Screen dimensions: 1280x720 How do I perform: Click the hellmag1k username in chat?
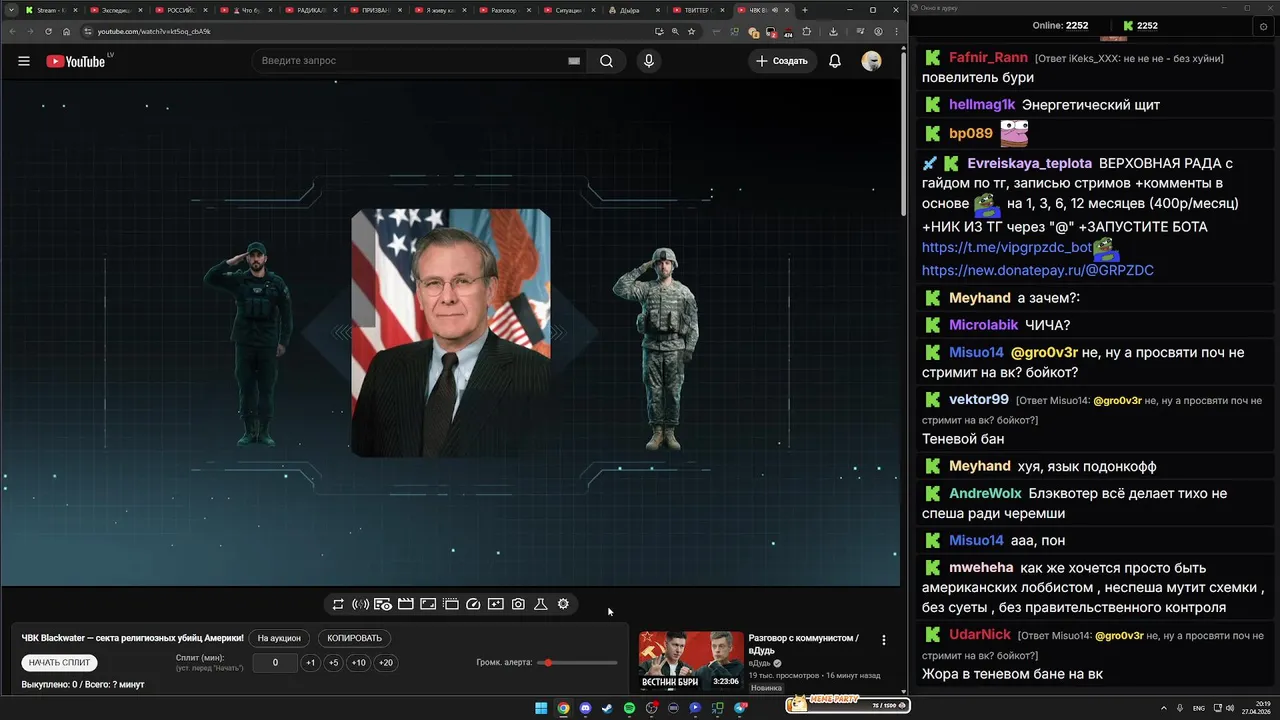[982, 105]
